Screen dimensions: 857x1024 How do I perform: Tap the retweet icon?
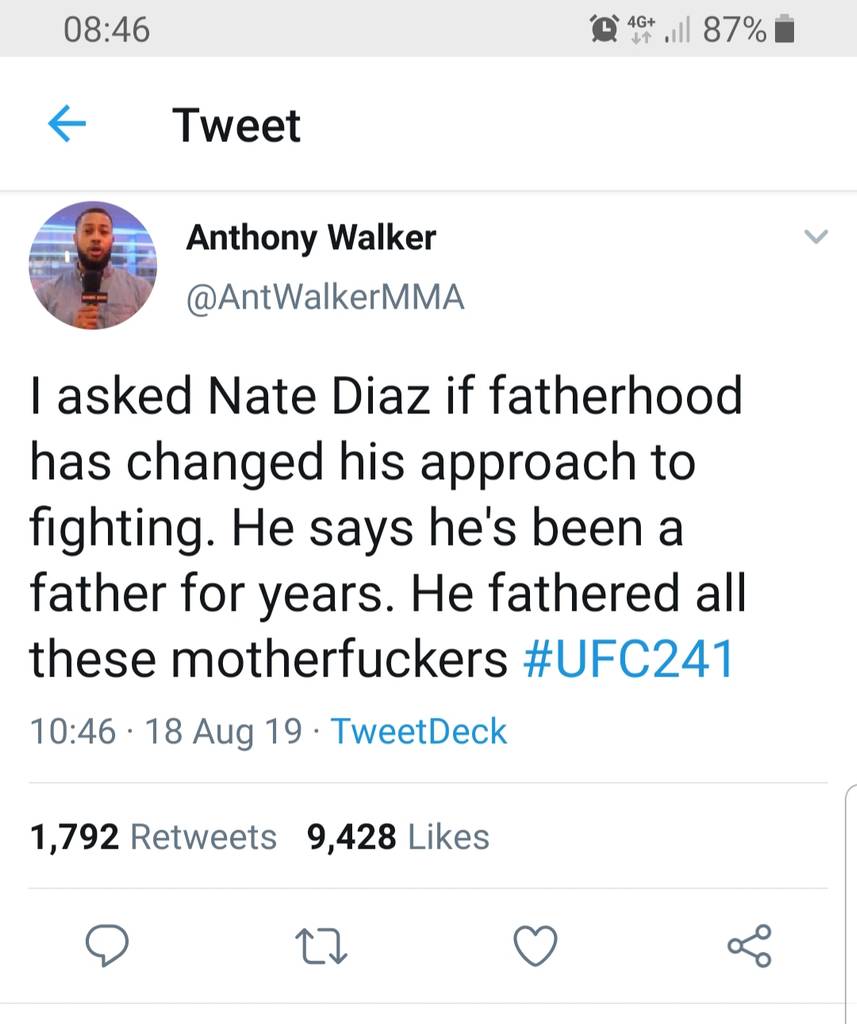tap(323, 946)
